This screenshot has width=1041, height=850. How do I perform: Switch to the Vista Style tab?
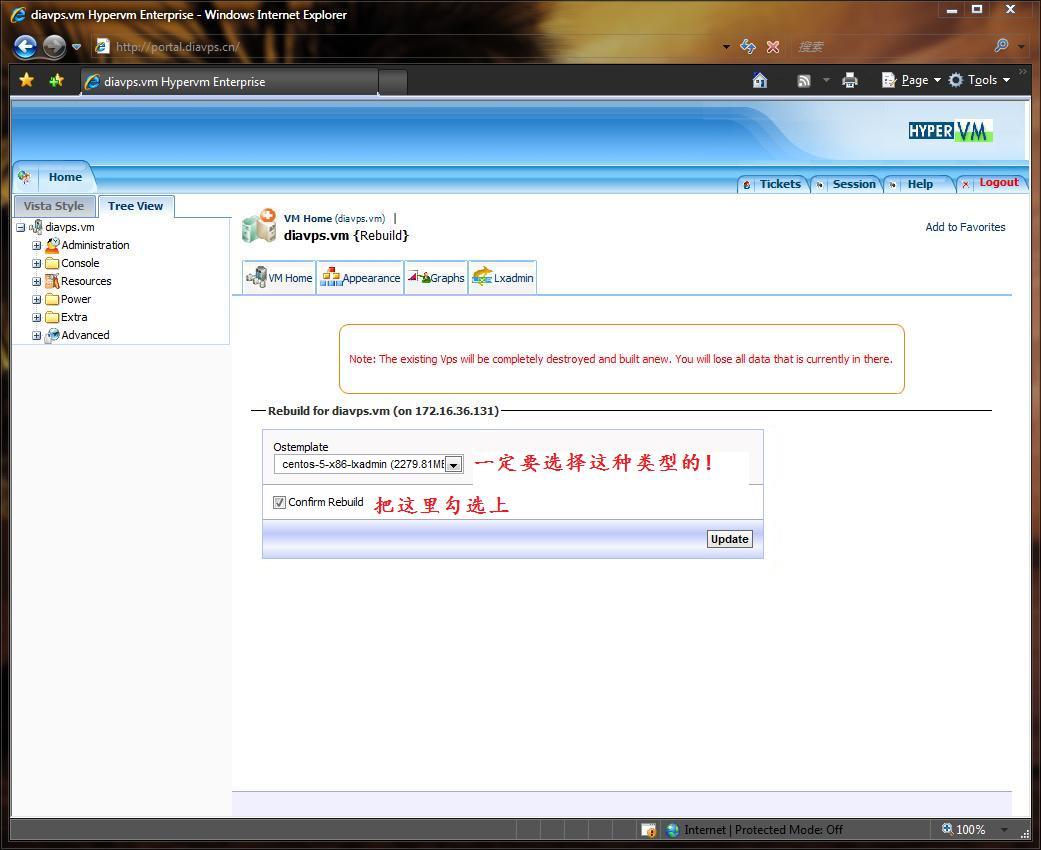[54, 206]
